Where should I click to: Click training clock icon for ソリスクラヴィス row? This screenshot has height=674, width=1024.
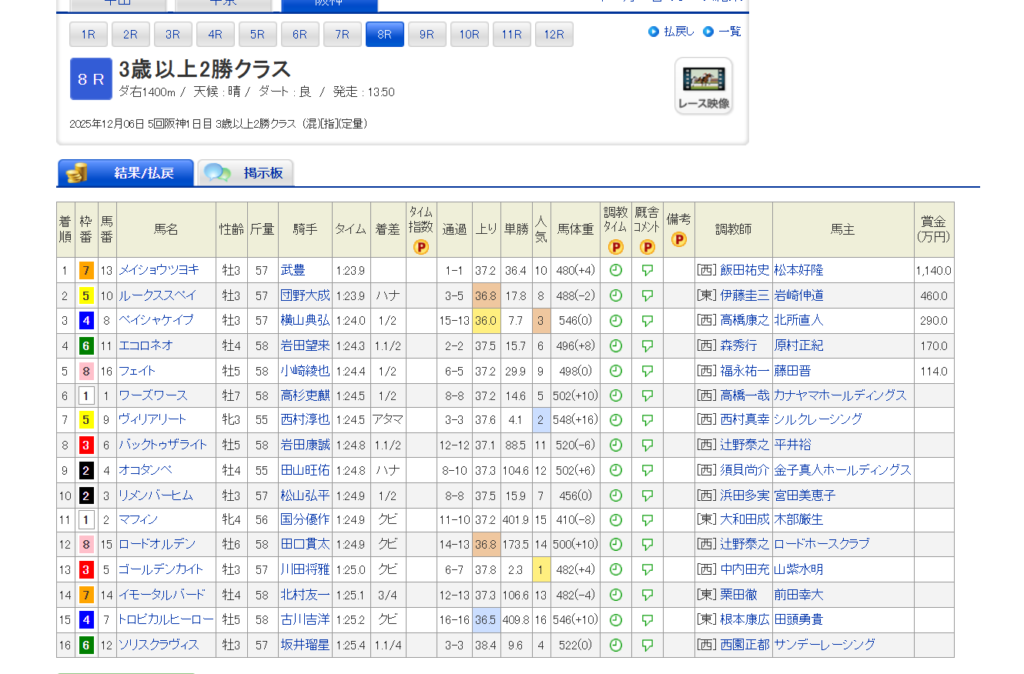[616, 645]
